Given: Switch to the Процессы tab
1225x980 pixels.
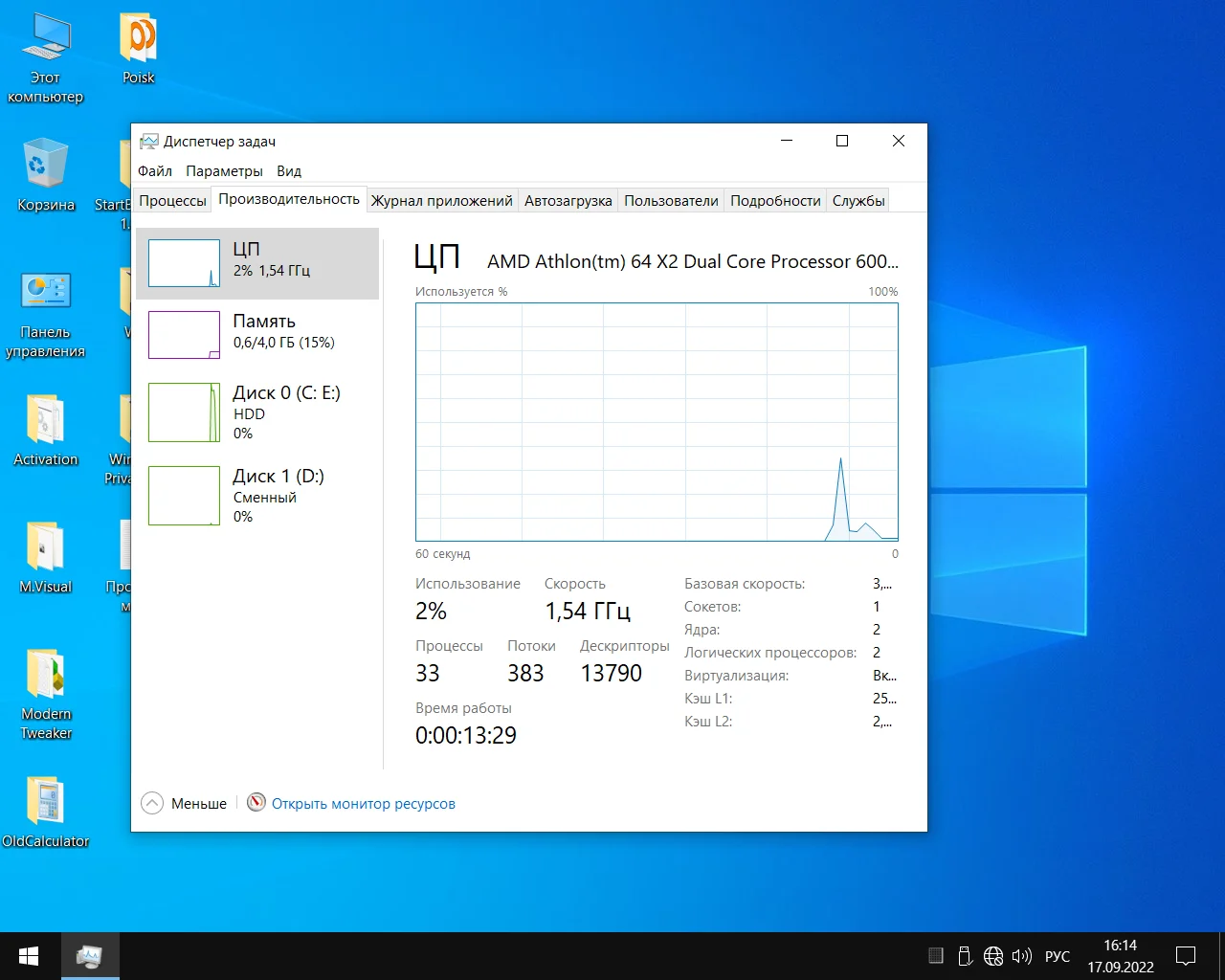Looking at the screenshot, I should coord(172,201).
